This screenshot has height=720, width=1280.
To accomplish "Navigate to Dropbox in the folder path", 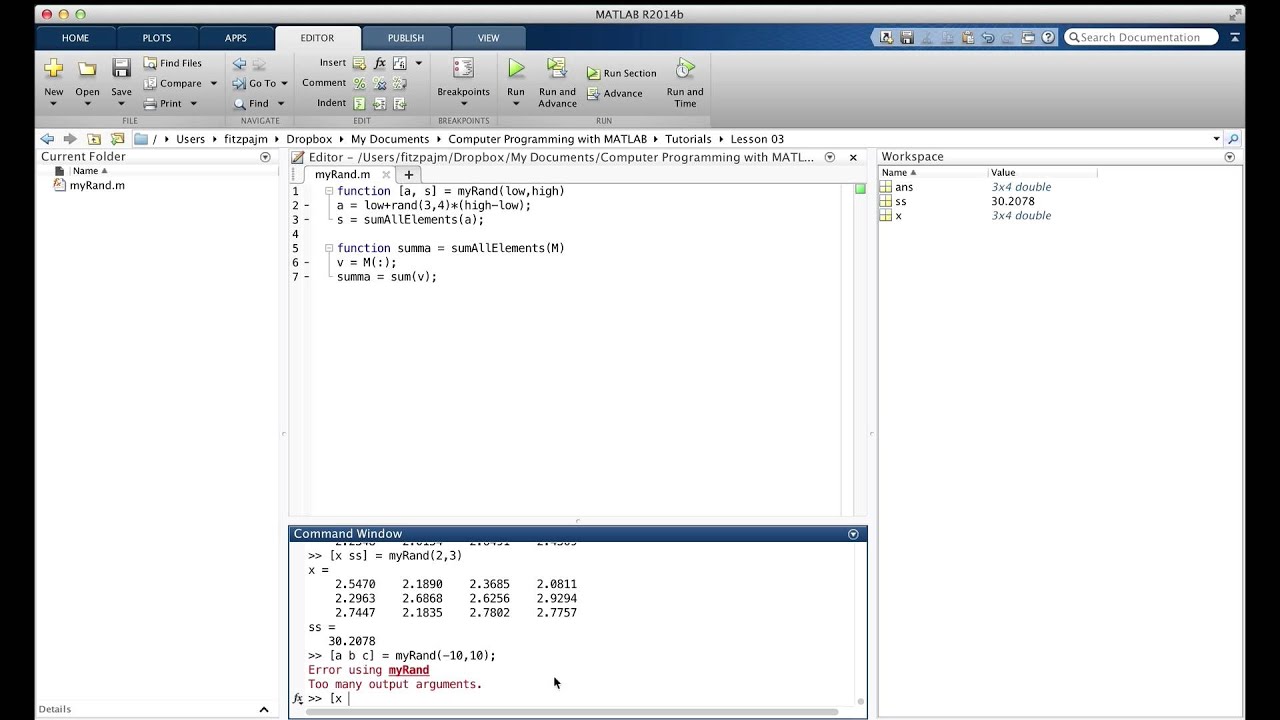I will point(309,139).
